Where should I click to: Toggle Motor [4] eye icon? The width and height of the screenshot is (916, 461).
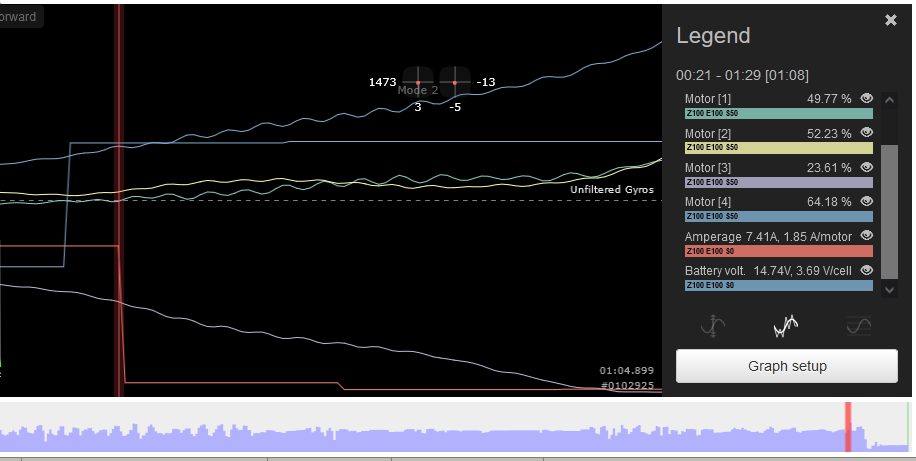coord(867,202)
